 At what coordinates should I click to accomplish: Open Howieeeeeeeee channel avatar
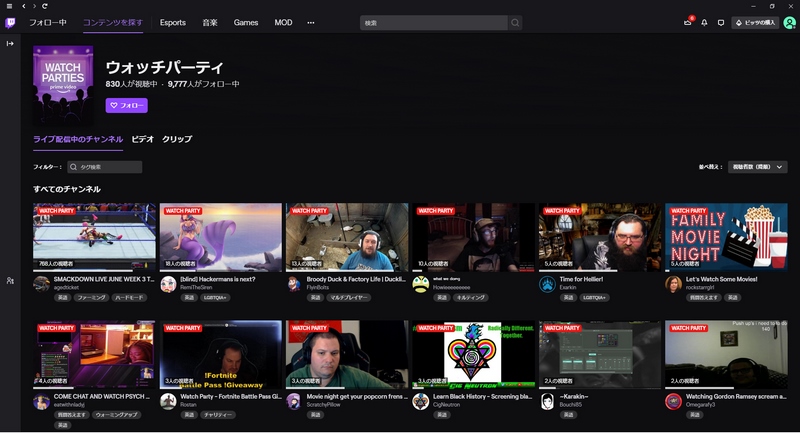coord(420,284)
